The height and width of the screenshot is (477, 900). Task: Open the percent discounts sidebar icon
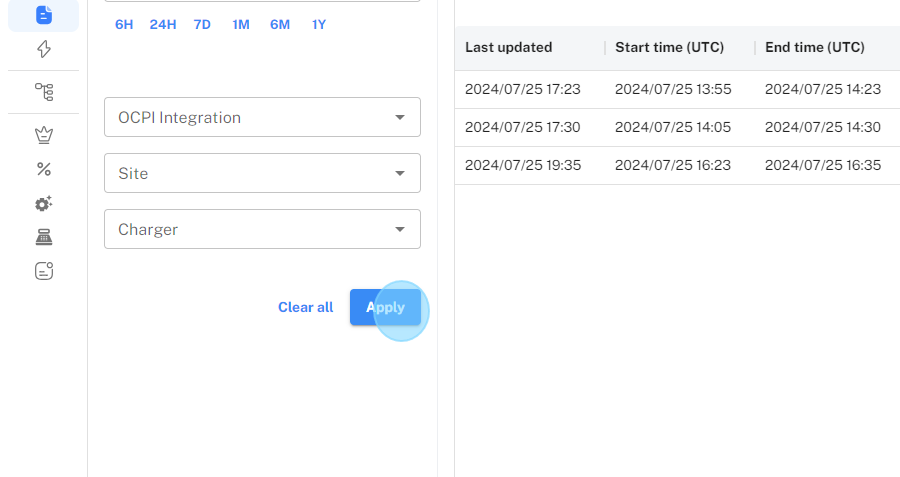(x=43, y=169)
